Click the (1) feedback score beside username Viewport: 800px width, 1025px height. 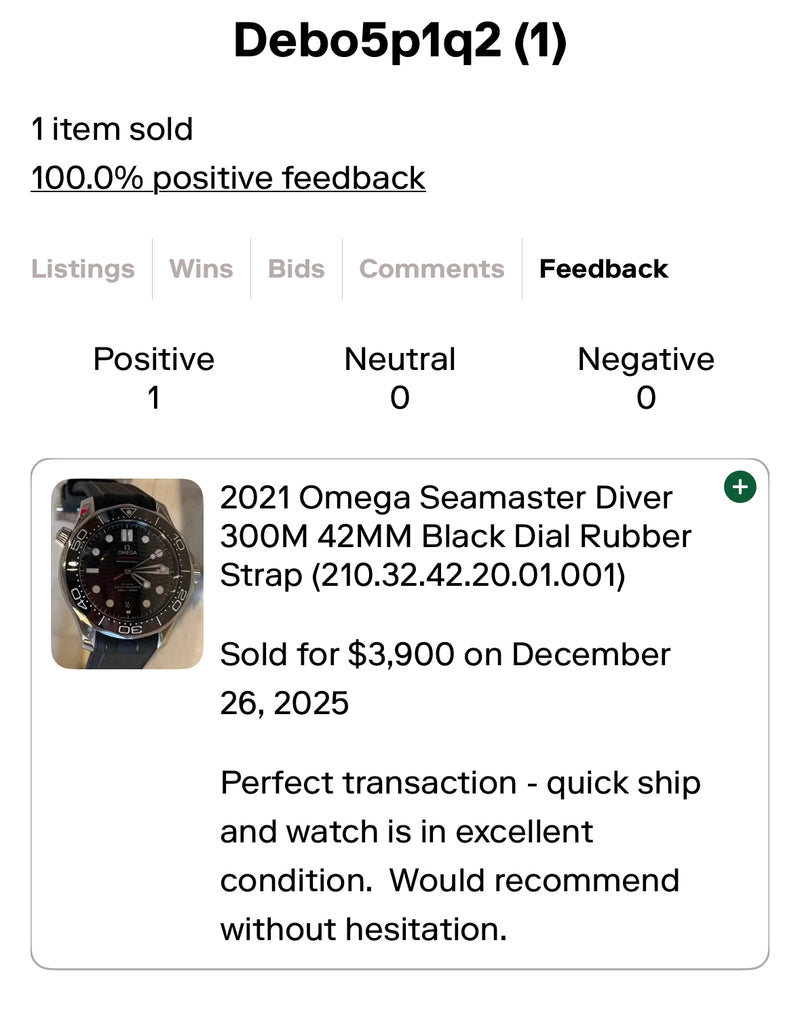(x=540, y=42)
